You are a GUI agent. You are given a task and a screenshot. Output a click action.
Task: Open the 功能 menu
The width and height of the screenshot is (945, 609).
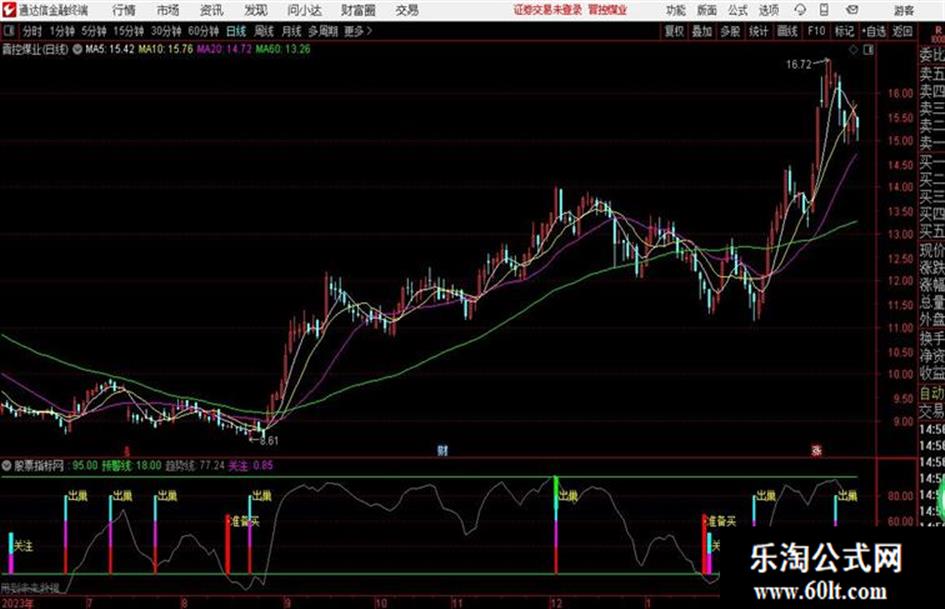[x=676, y=10]
